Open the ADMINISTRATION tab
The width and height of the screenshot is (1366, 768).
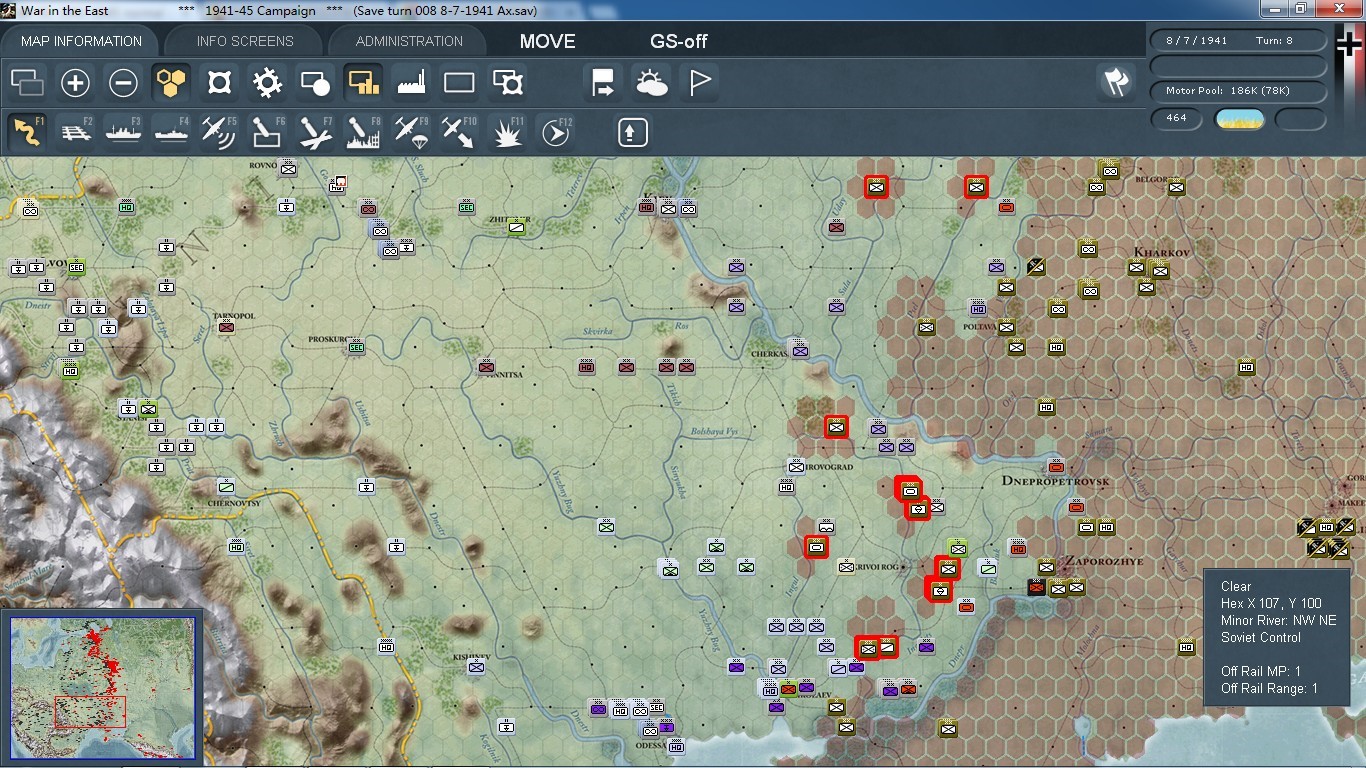click(x=409, y=41)
